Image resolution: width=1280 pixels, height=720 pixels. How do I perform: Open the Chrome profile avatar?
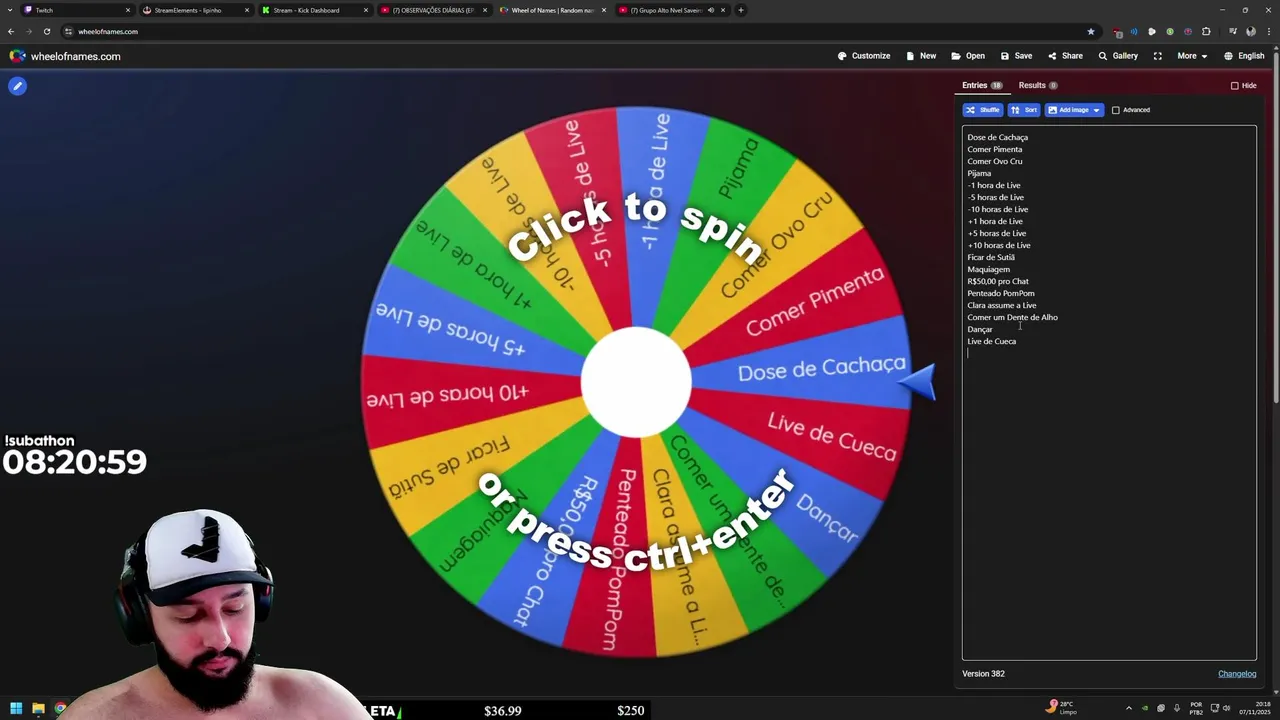click(x=1250, y=31)
